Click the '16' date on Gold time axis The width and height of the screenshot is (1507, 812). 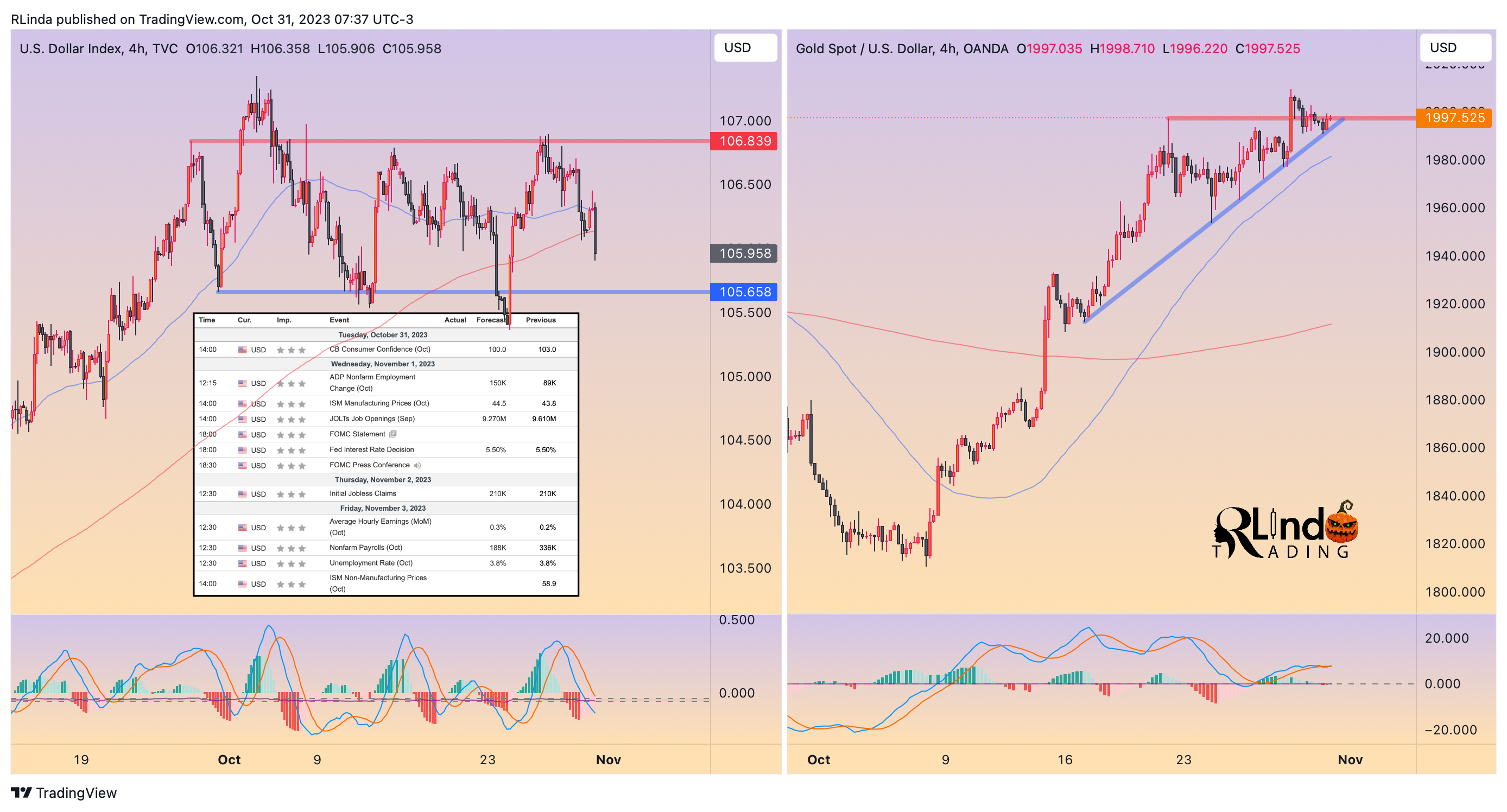[1065, 760]
